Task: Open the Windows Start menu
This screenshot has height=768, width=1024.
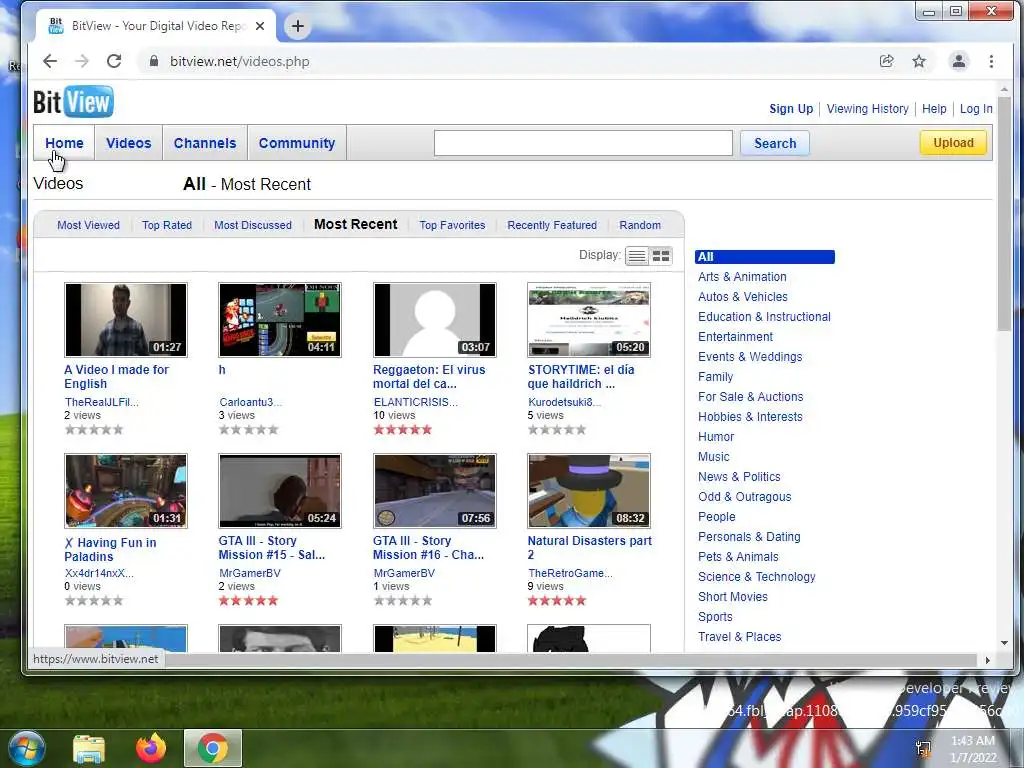Action: 26,748
